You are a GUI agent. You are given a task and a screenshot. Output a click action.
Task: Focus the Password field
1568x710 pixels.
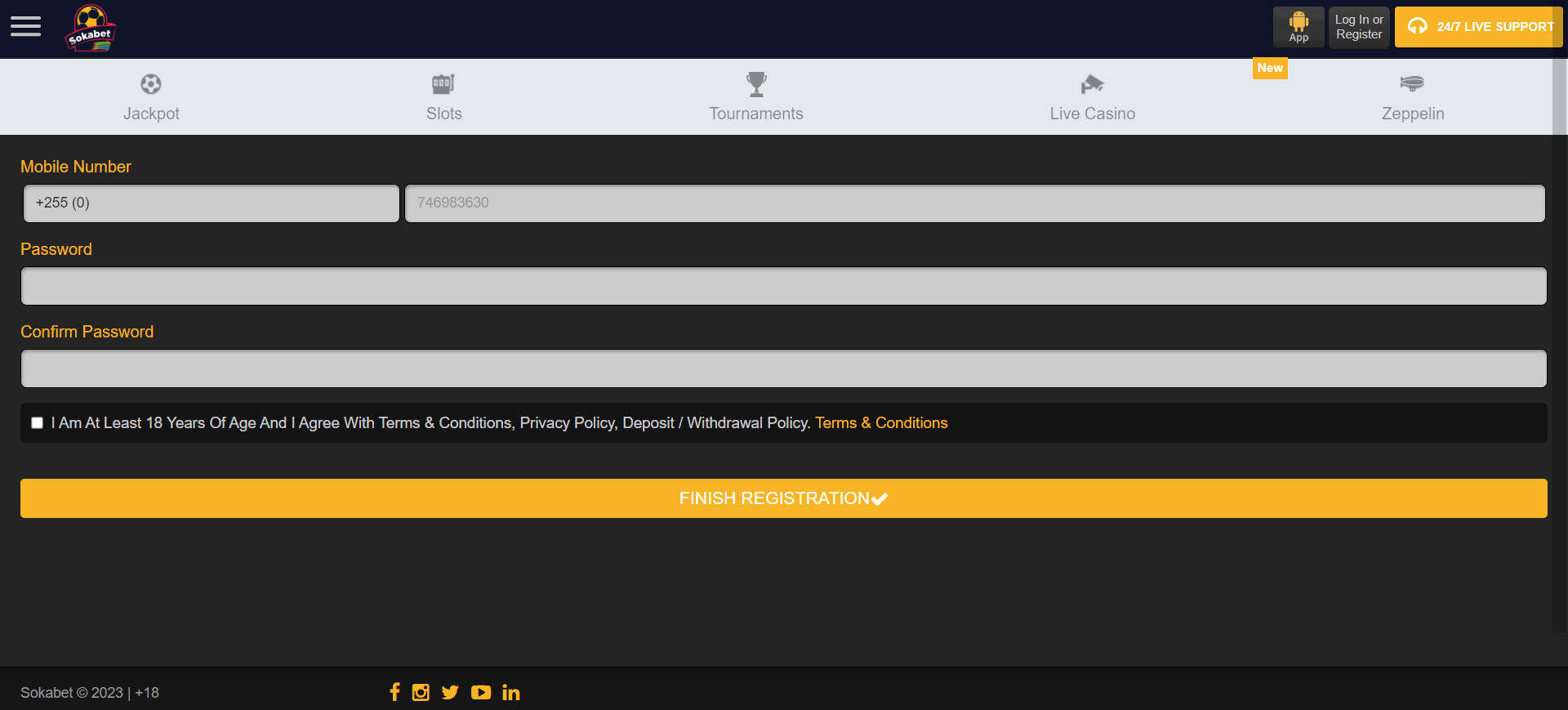784,286
